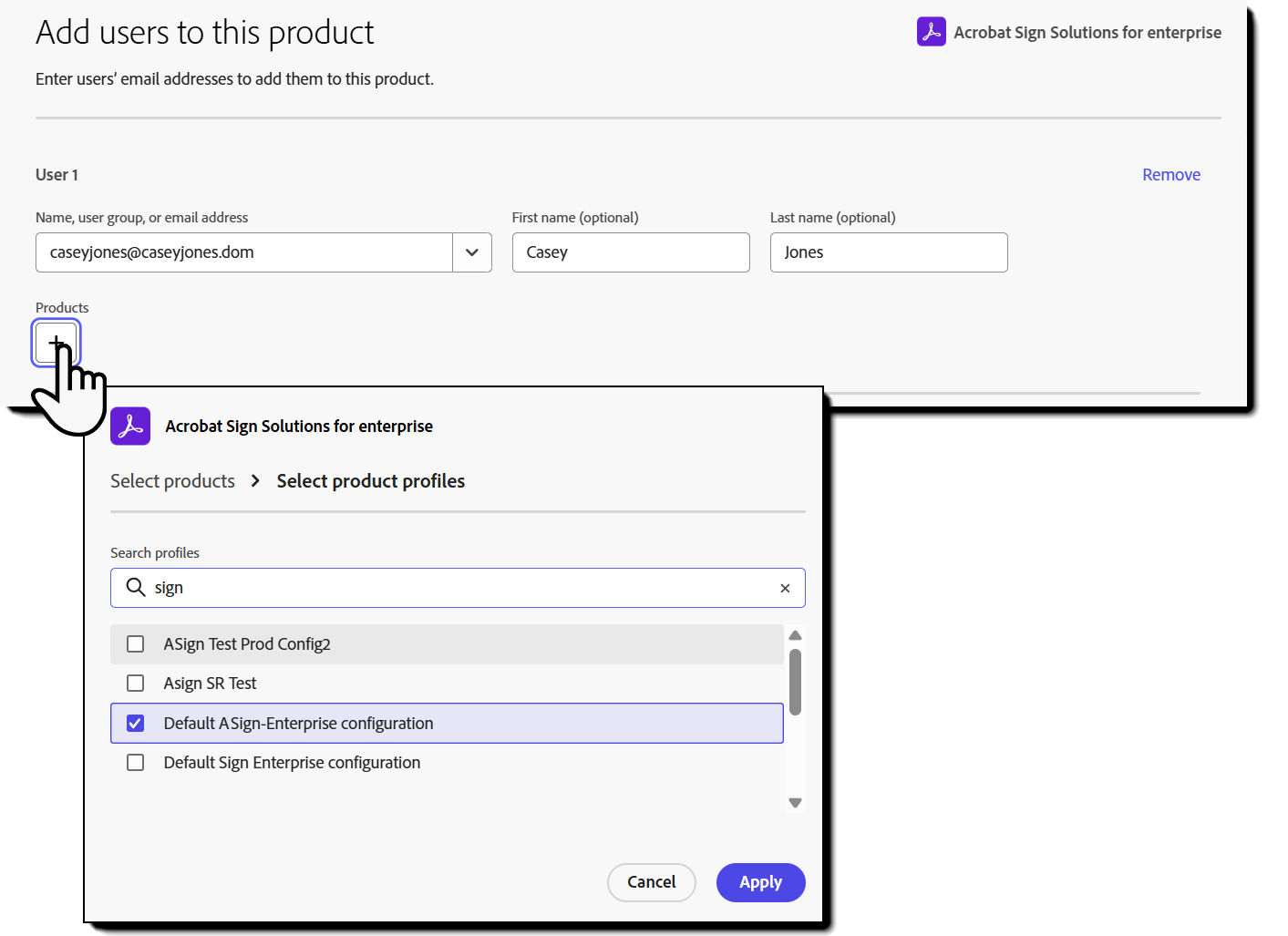
Task: Click the Select product profiles breadcrumb
Action: click(x=370, y=480)
